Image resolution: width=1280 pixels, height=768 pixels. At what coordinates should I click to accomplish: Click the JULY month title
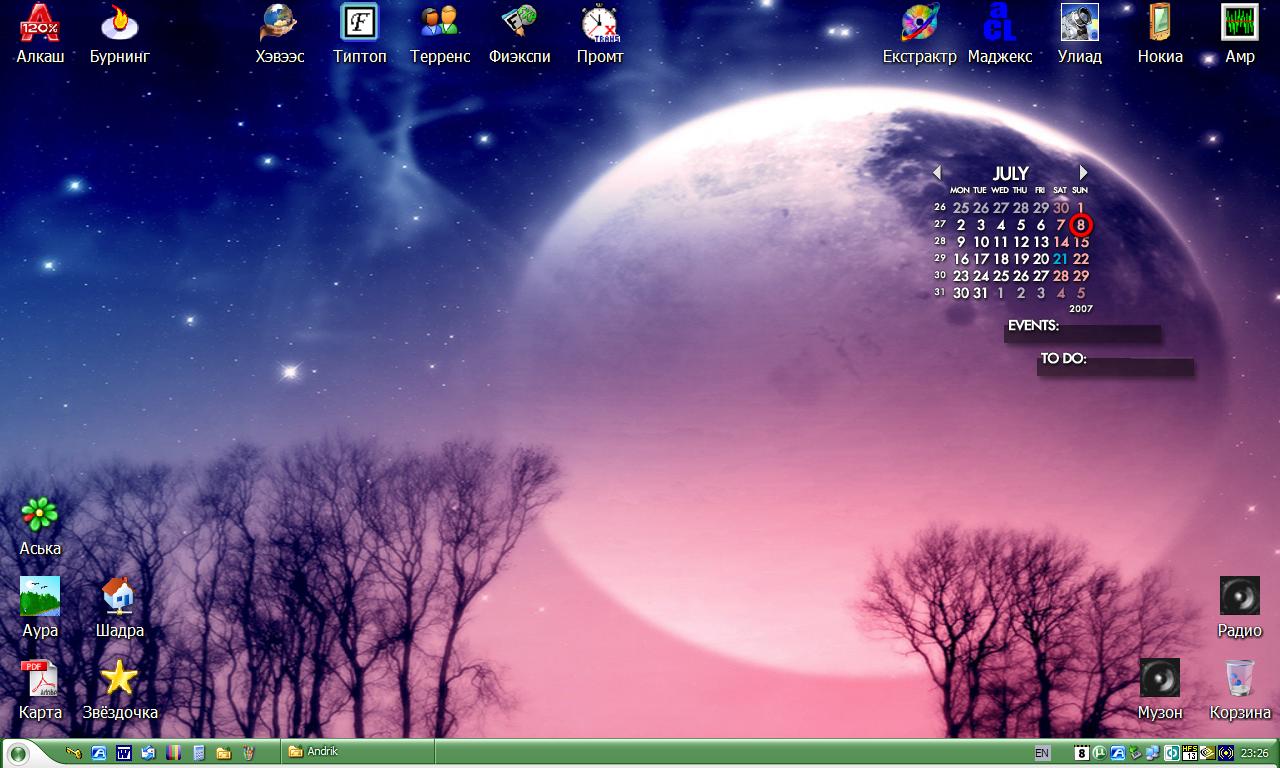point(1010,173)
